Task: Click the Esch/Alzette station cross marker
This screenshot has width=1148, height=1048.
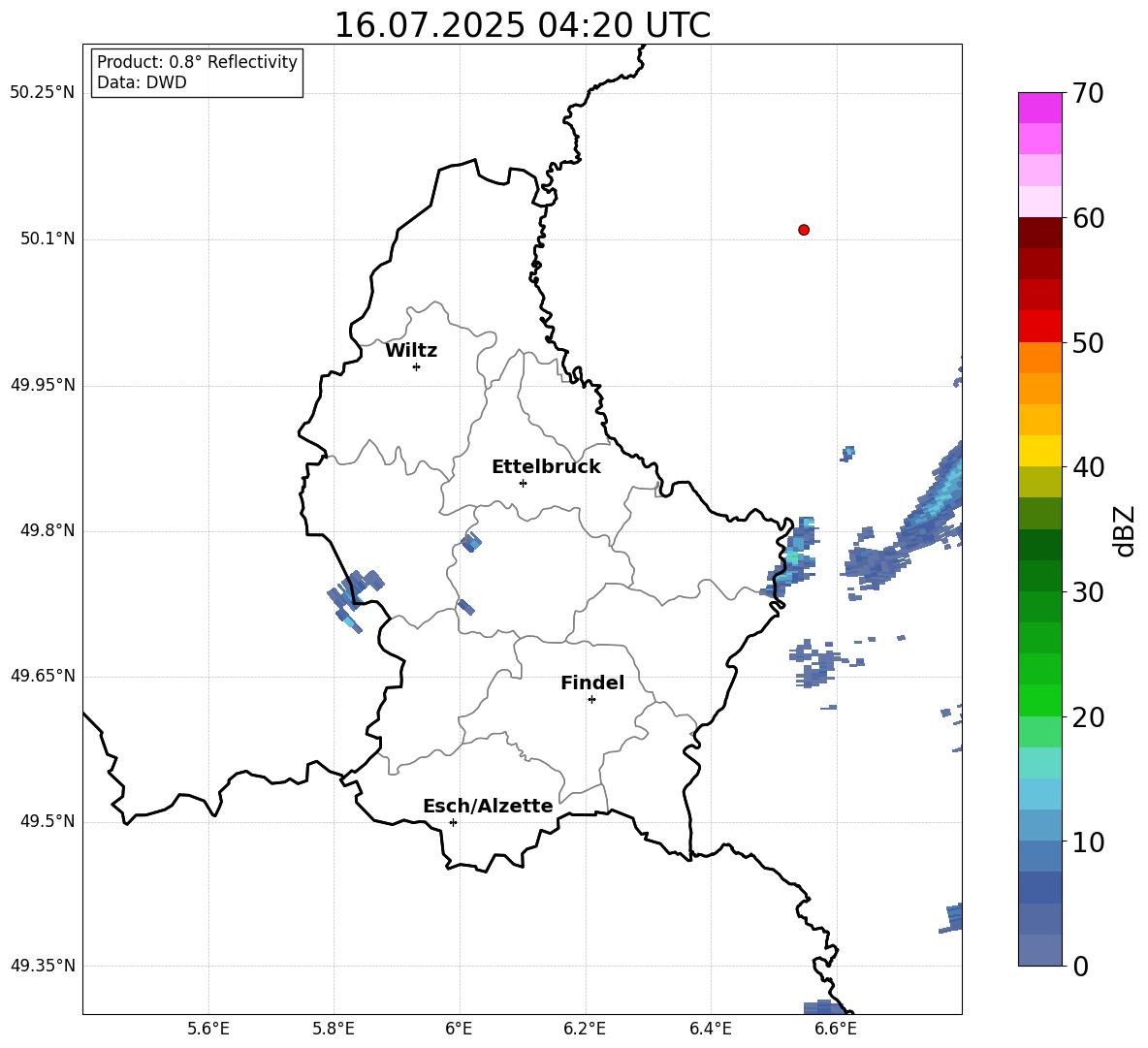Action: pos(453,822)
